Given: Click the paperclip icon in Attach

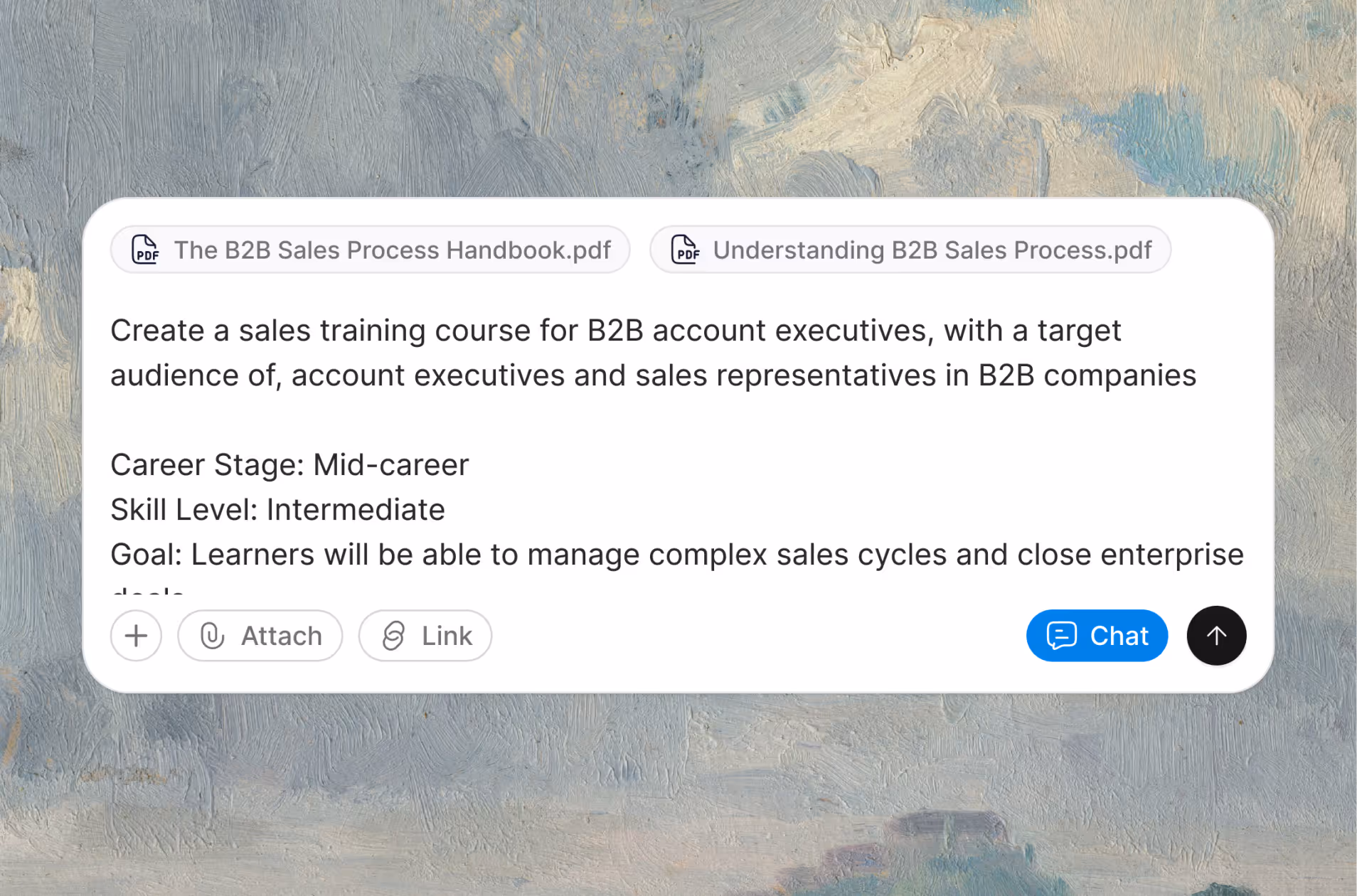Looking at the screenshot, I should [212, 636].
